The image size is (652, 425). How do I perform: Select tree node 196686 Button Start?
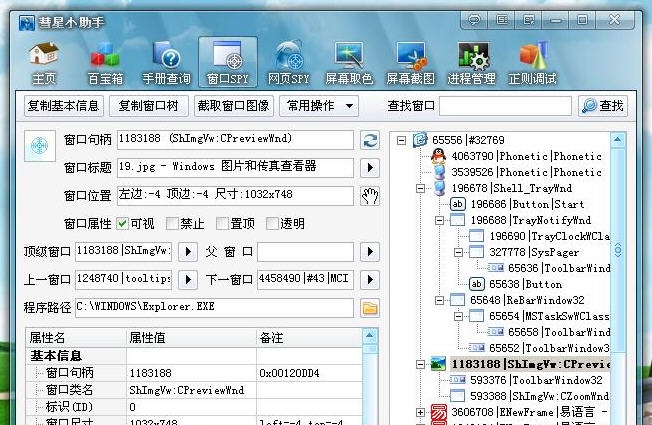[x=527, y=204]
